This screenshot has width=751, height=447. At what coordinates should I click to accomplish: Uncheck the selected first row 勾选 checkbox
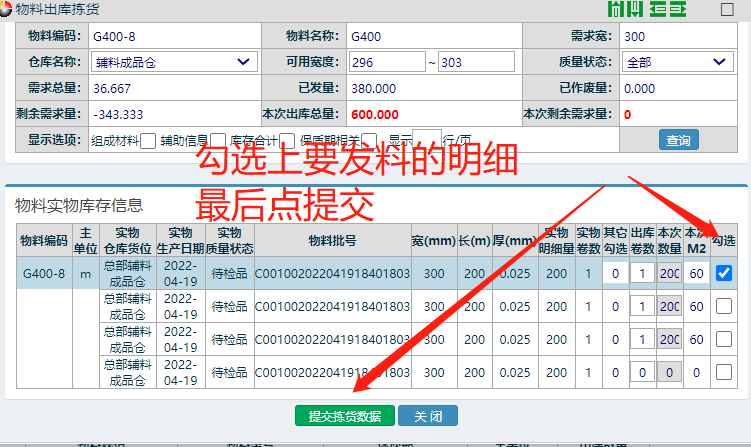pos(724,273)
